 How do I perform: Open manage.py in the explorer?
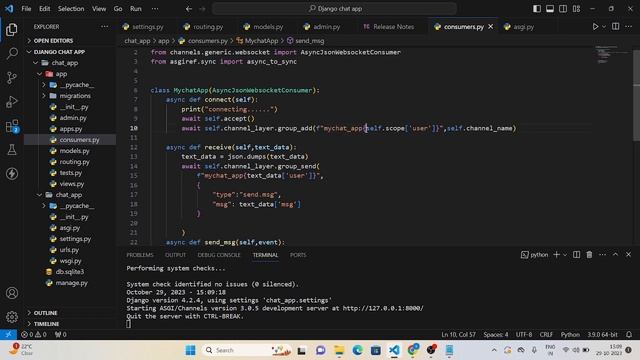point(71,283)
